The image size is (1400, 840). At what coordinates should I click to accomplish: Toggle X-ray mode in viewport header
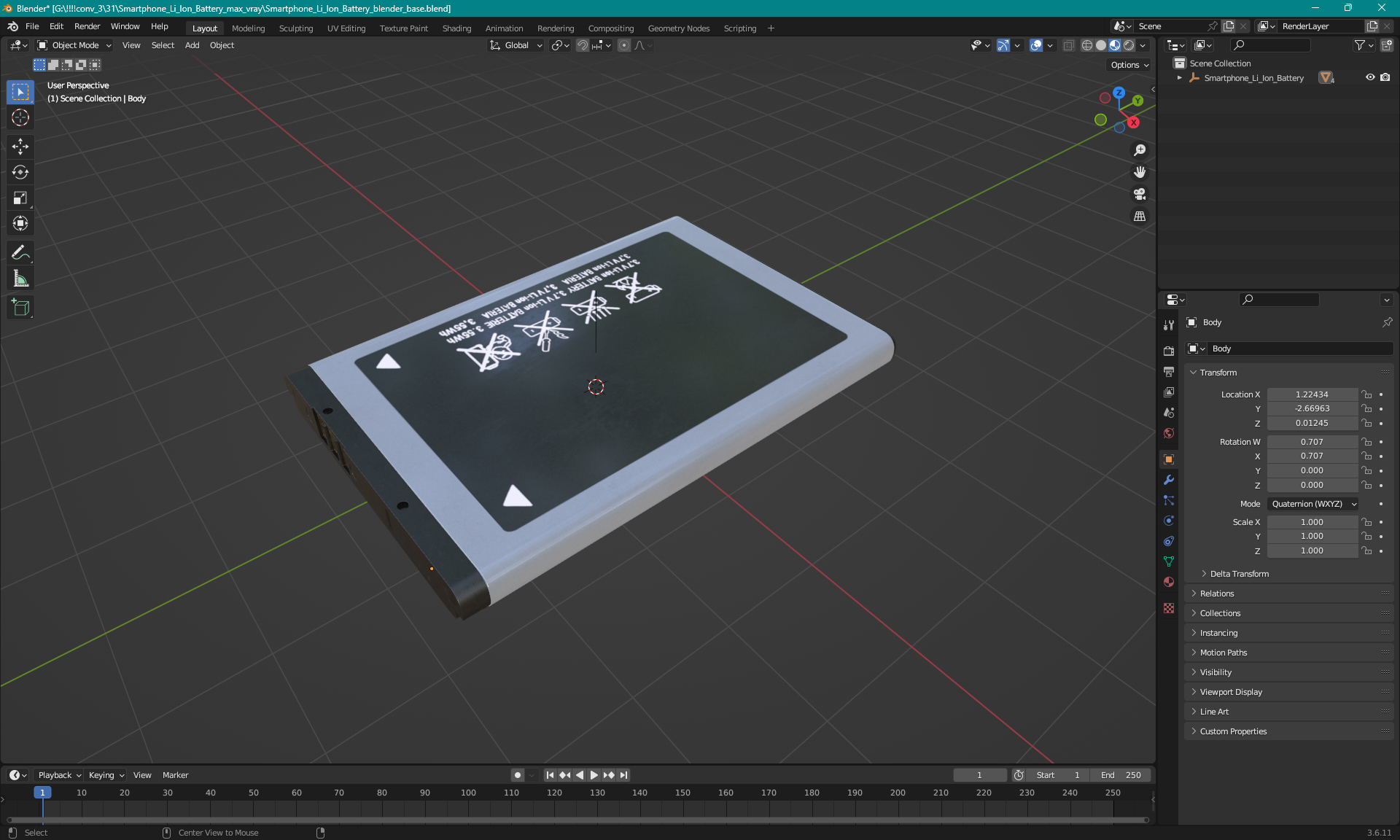[x=1068, y=45]
